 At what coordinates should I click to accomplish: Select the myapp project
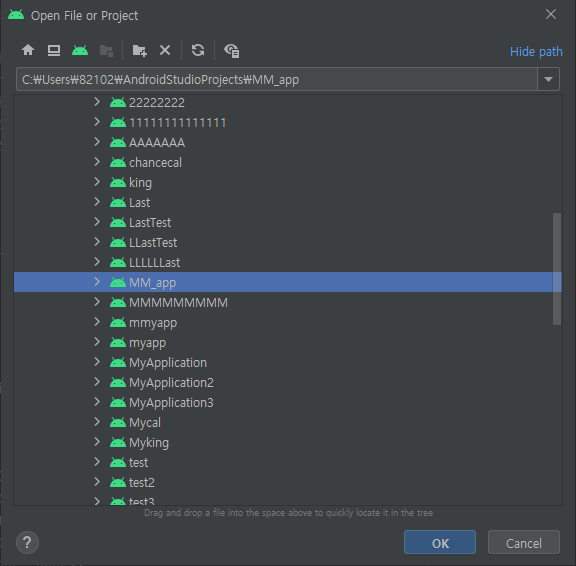[x=288, y=342]
